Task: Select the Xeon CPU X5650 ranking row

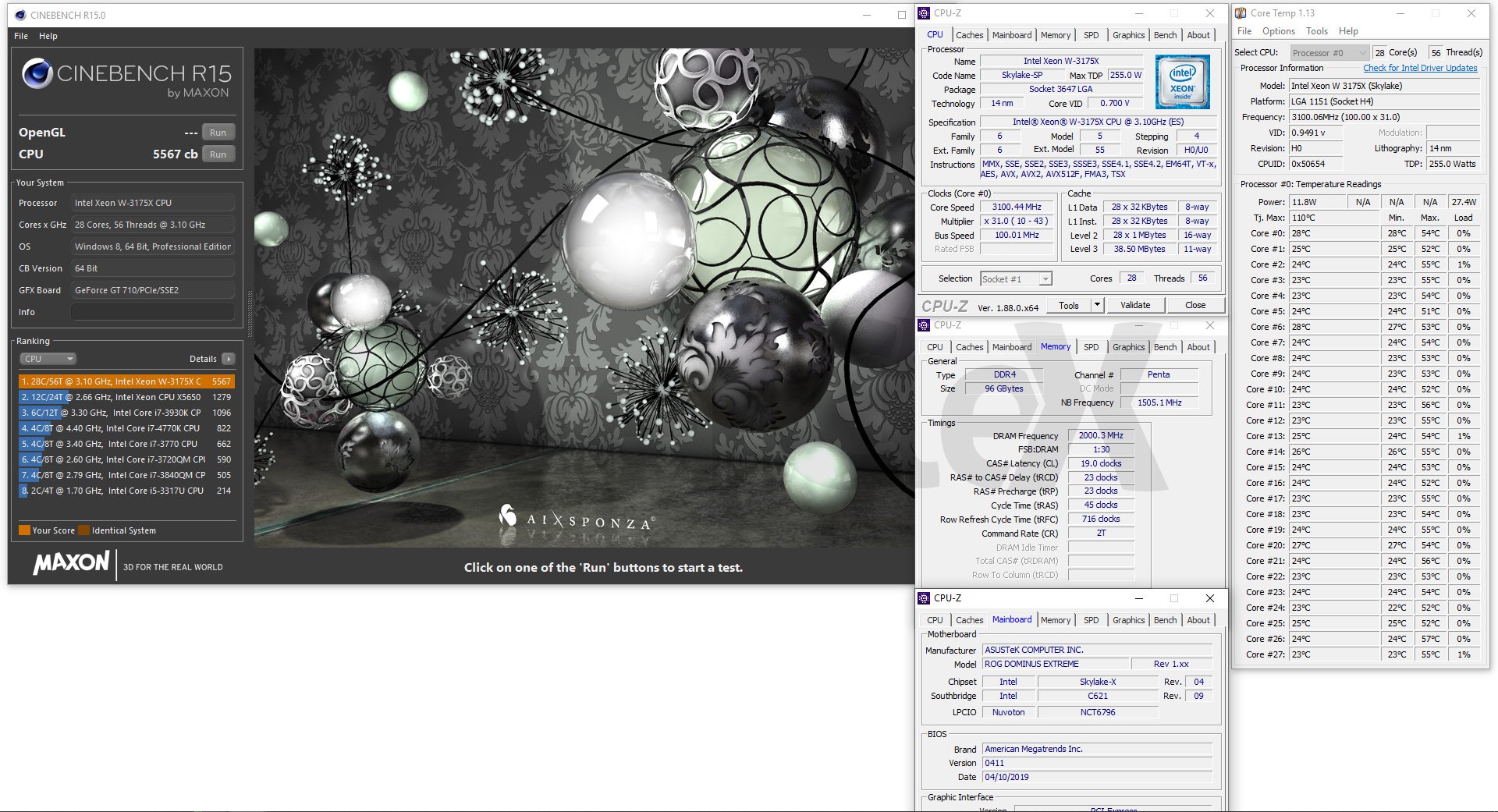Action: pyautogui.click(x=126, y=397)
